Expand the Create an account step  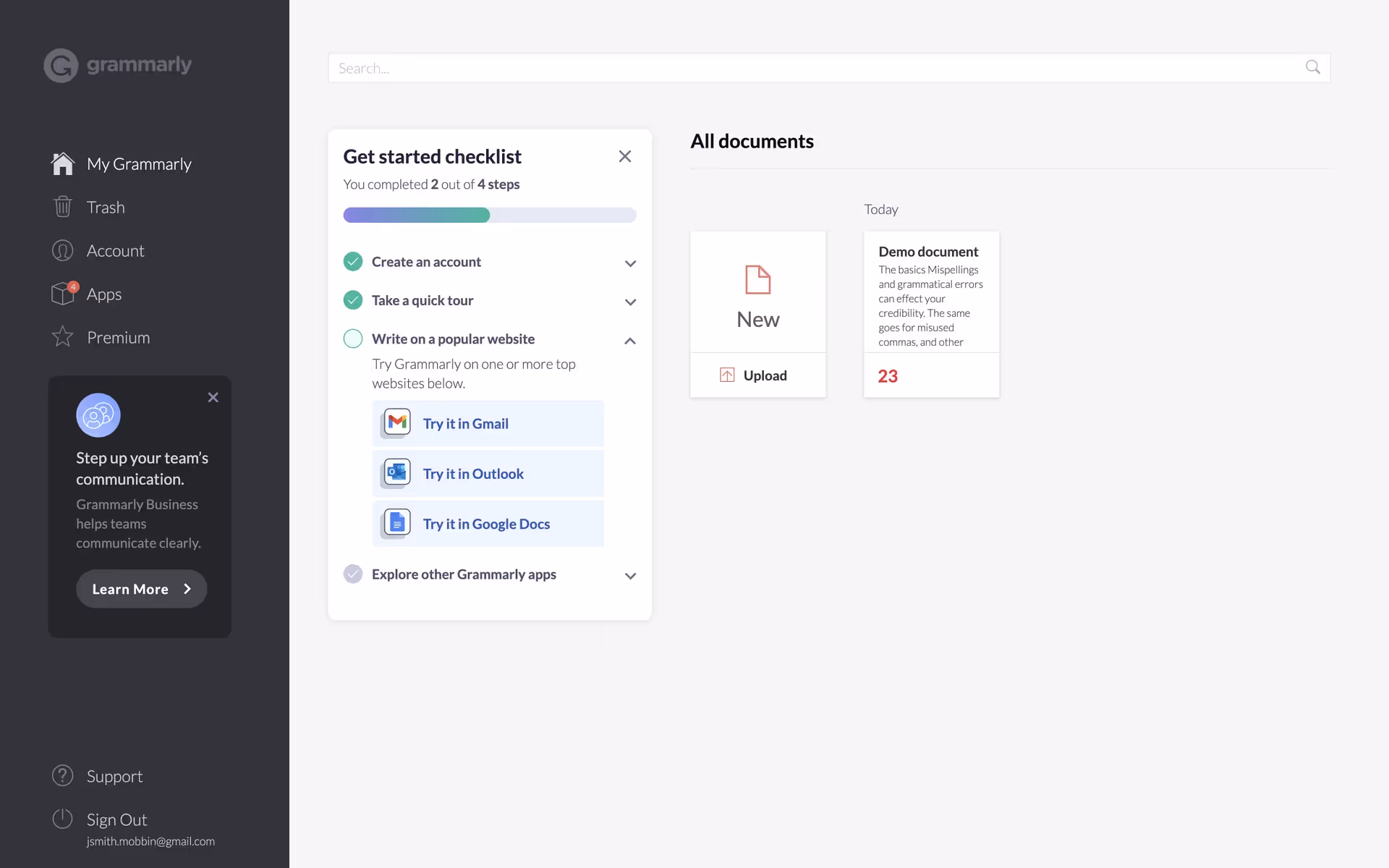pyautogui.click(x=630, y=263)
